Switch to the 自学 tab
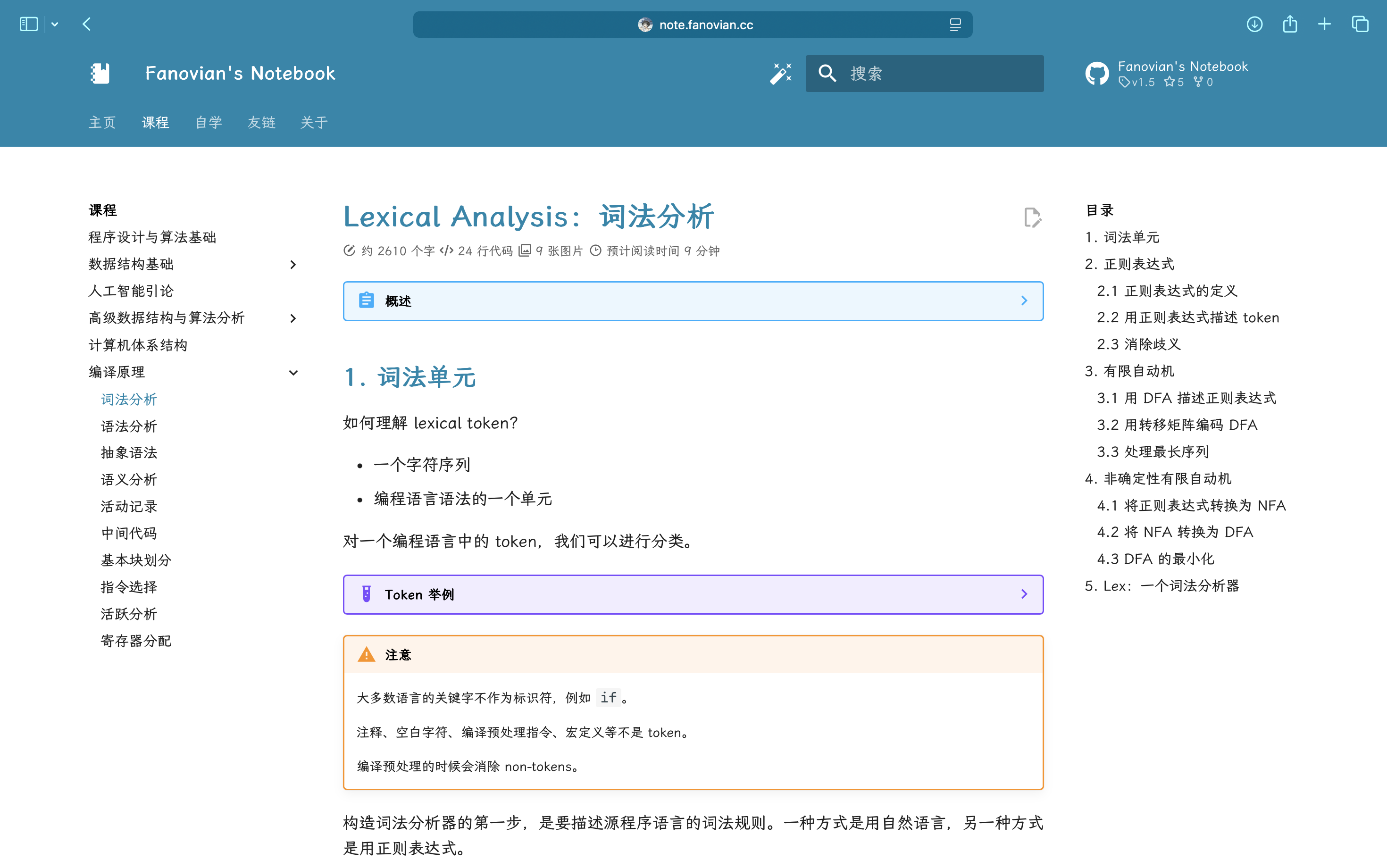This screenshot has height=868, width=1387. pyautogui.click(x=209, y=122)
